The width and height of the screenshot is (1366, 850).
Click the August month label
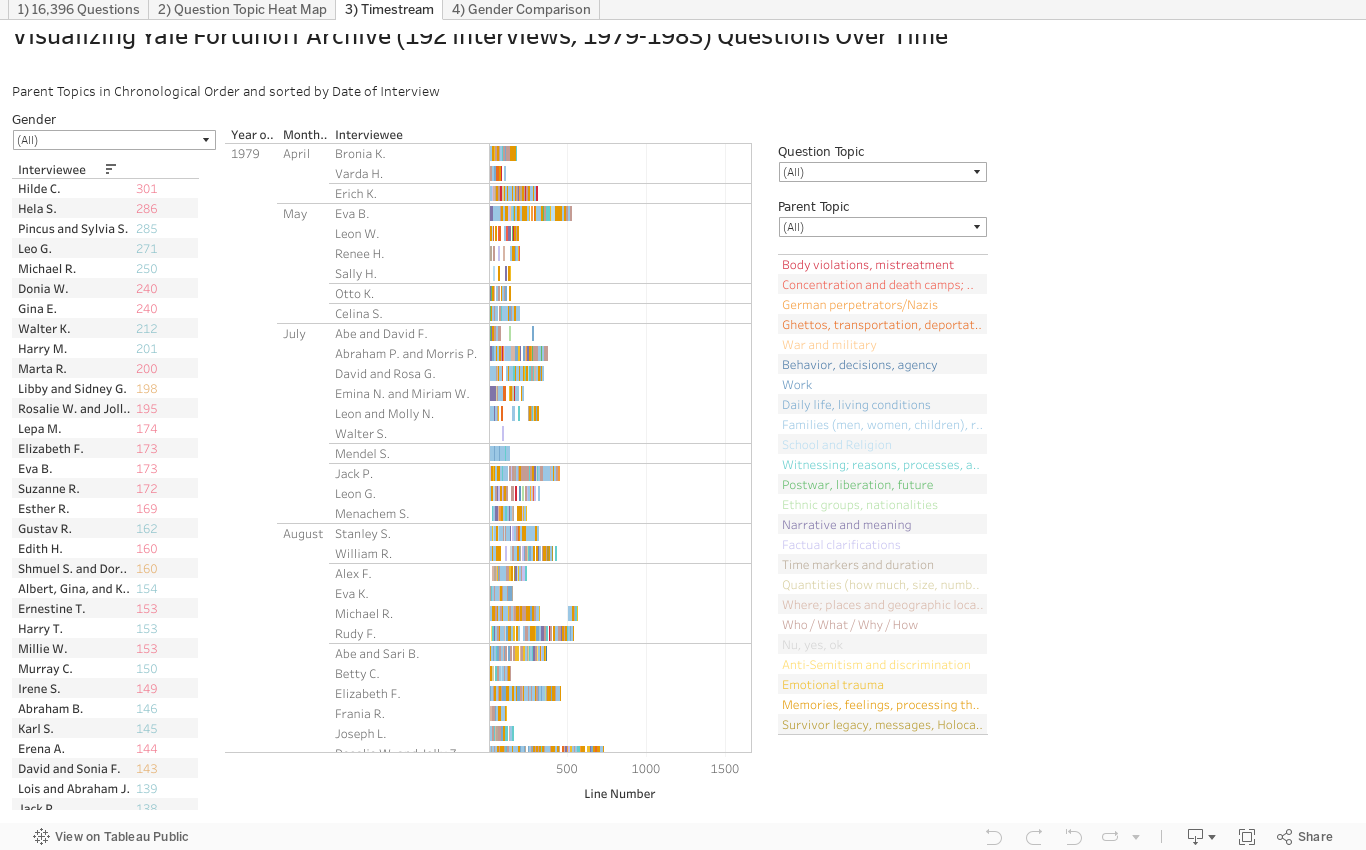303,534
